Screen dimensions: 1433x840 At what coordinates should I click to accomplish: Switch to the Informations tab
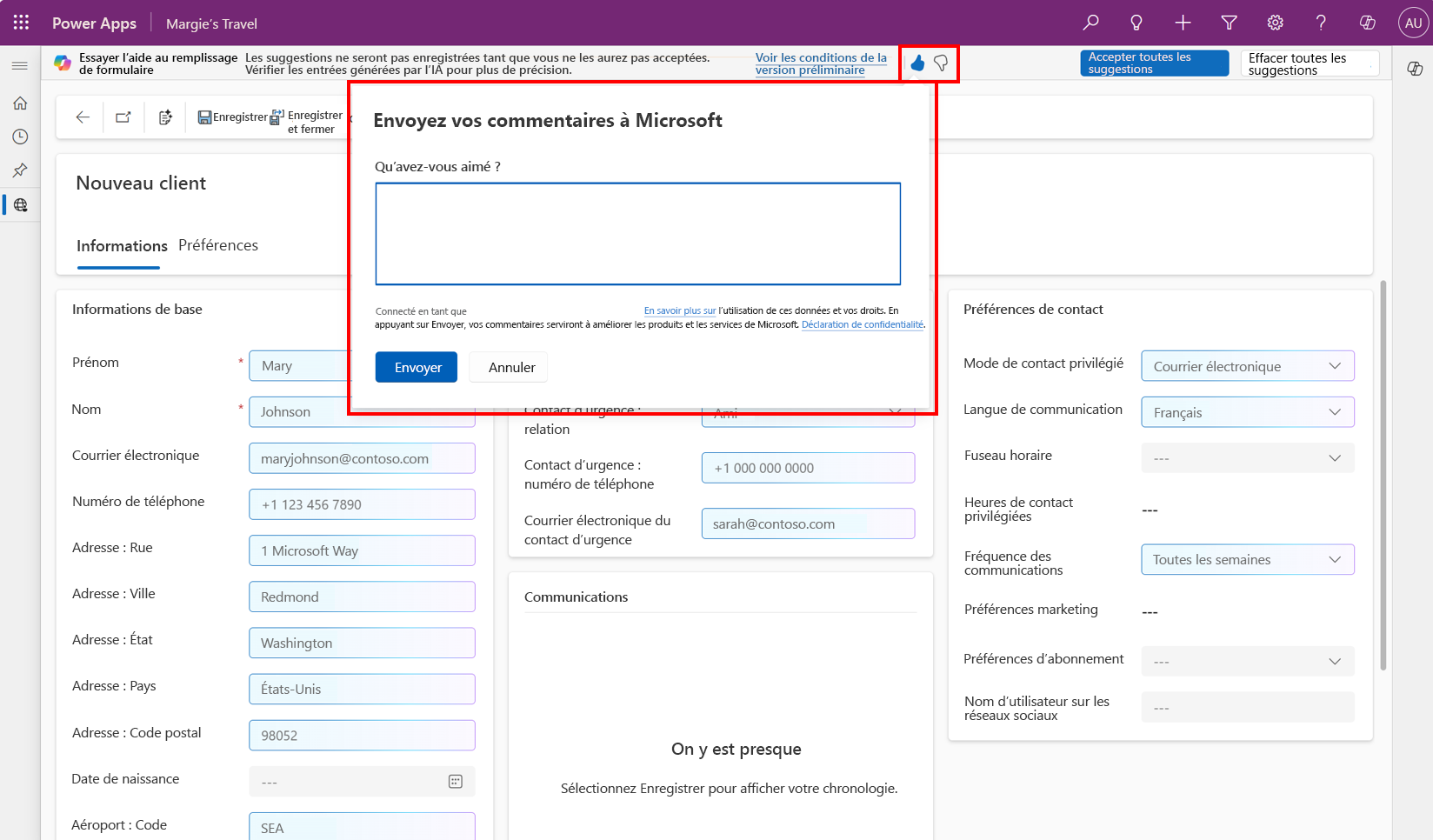[122, 246]
